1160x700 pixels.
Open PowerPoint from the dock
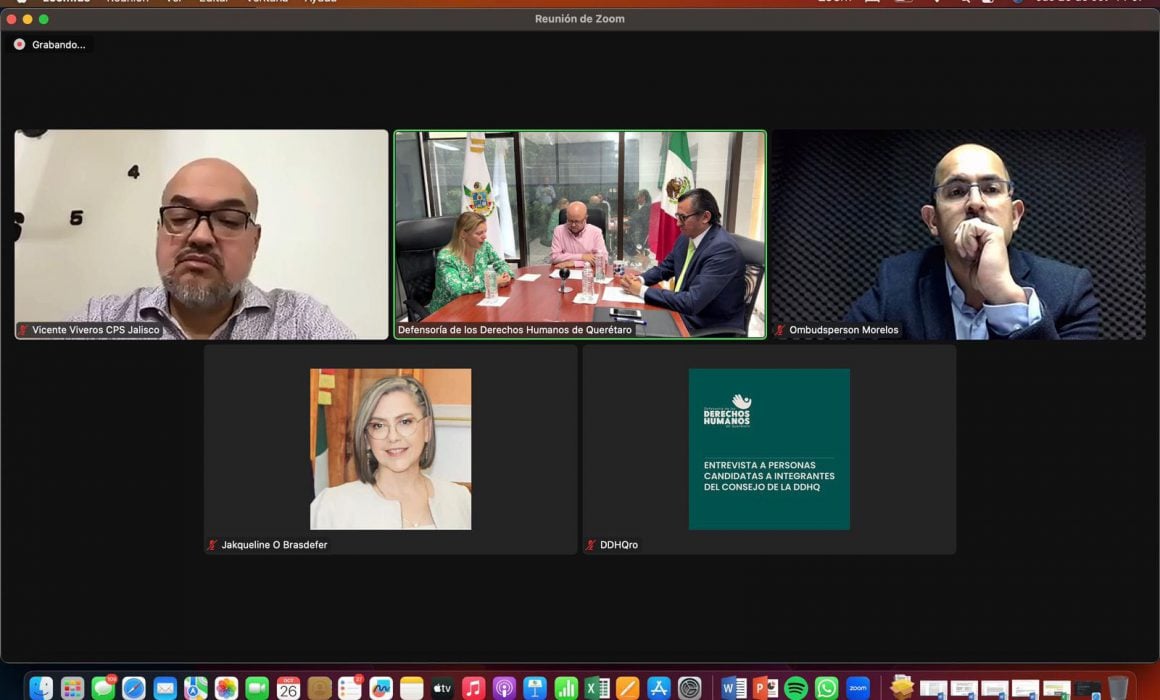(x=765, y=688)
